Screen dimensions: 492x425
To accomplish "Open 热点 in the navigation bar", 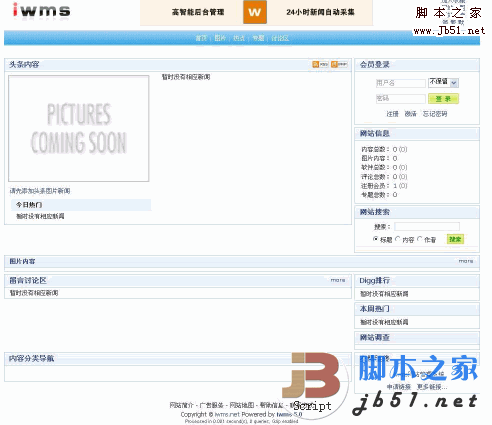I will 239,38.
